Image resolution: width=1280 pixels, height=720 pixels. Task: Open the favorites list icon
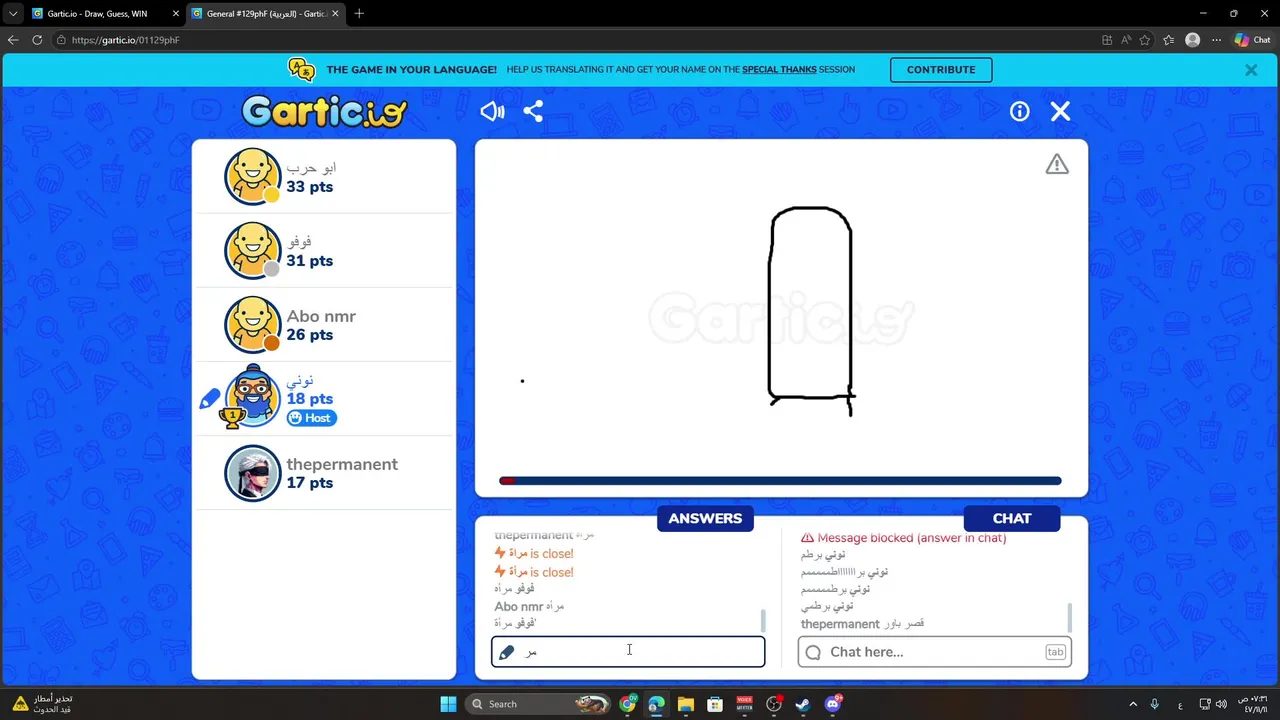(x=1168, y=40)
